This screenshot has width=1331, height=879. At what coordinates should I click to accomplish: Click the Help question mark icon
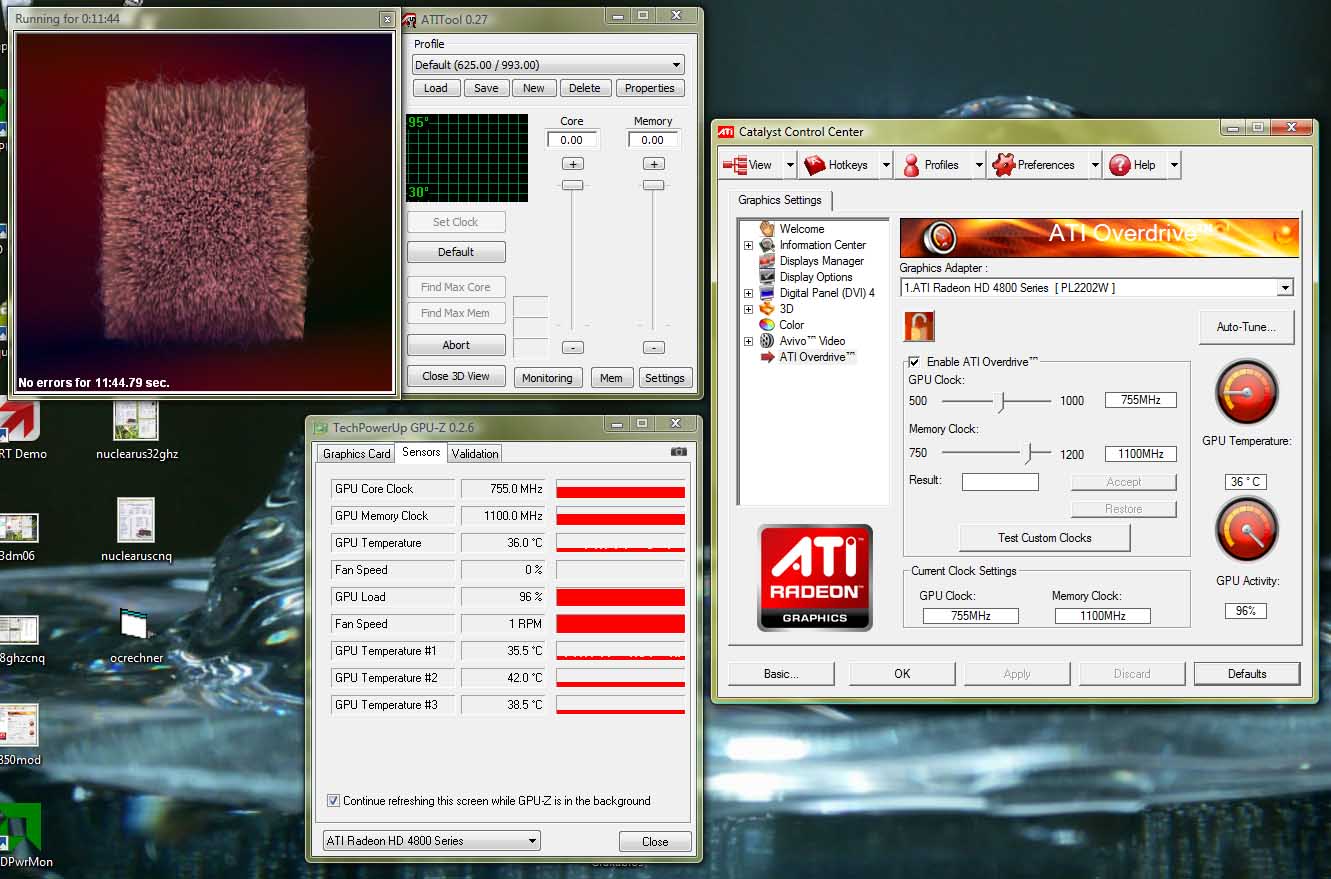1119,165
